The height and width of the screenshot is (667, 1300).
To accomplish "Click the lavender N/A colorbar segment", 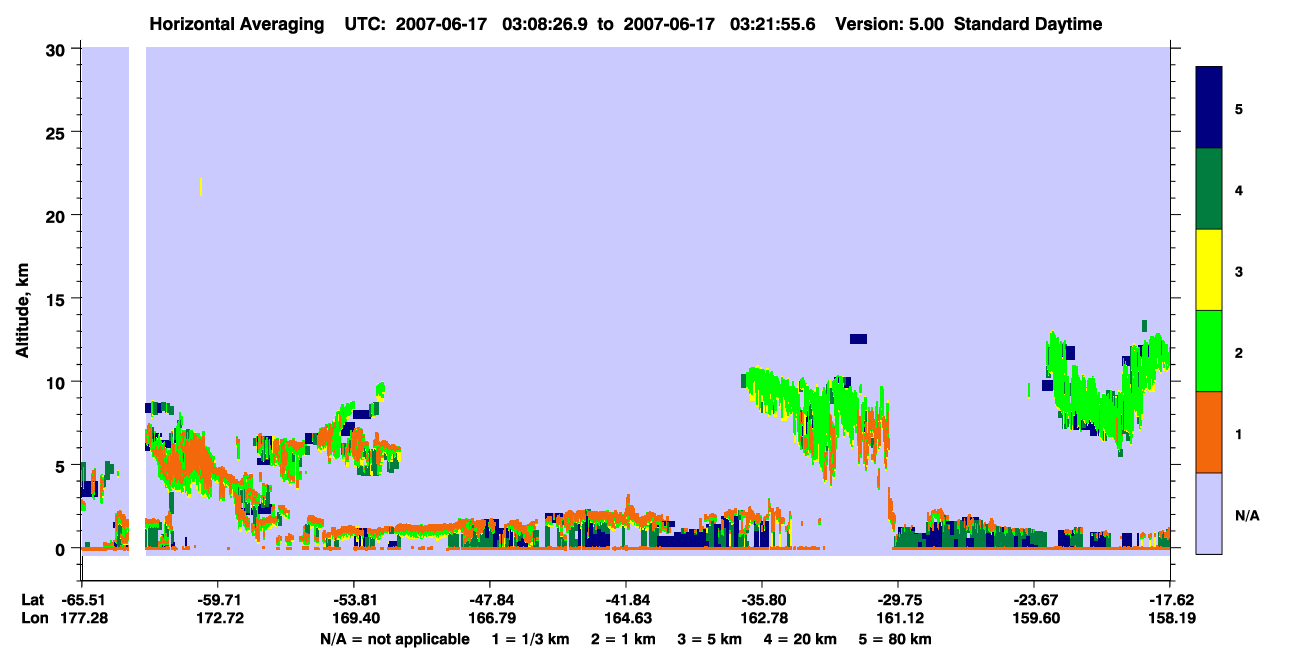I will 1209,513.
